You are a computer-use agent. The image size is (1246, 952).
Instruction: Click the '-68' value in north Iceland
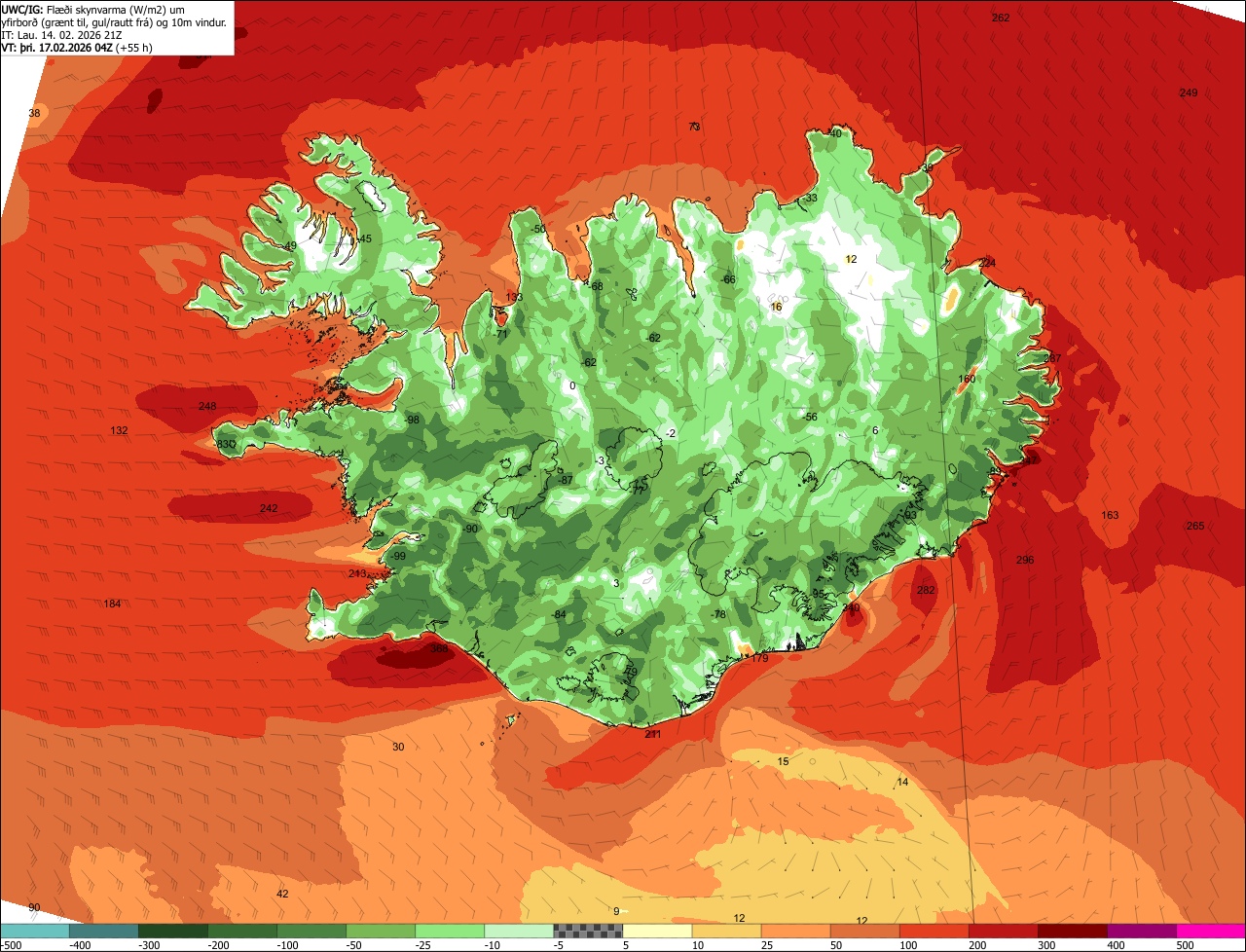pos(597,285)
